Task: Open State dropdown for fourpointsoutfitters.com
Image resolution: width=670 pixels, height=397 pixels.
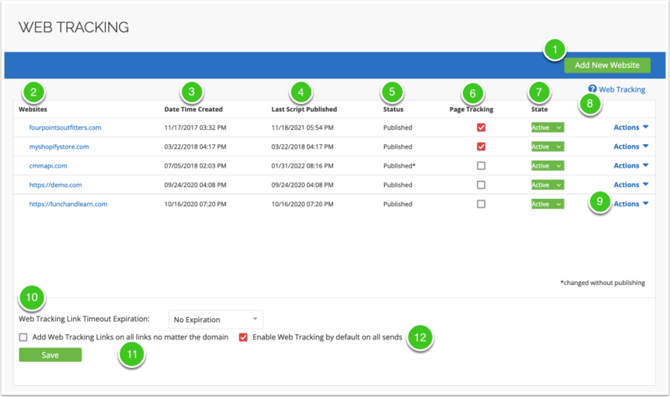Action: pos(547,127)
